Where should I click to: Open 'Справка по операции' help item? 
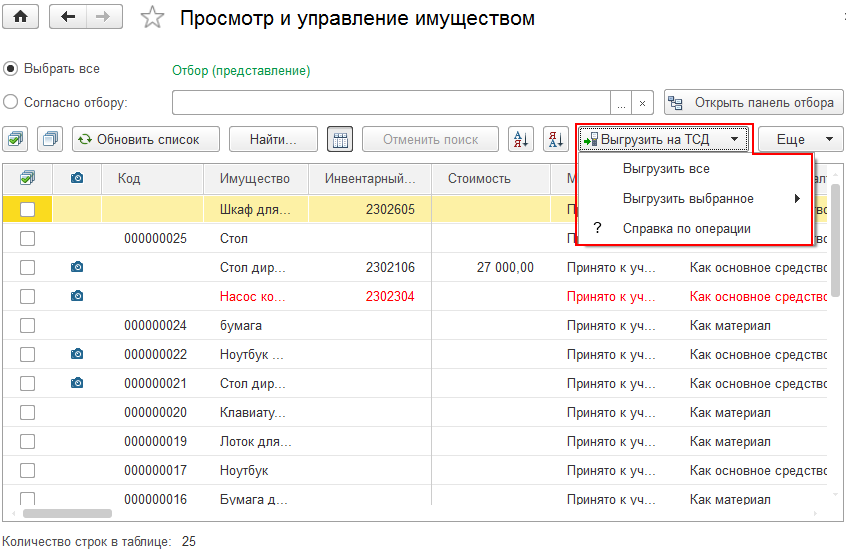686,229
